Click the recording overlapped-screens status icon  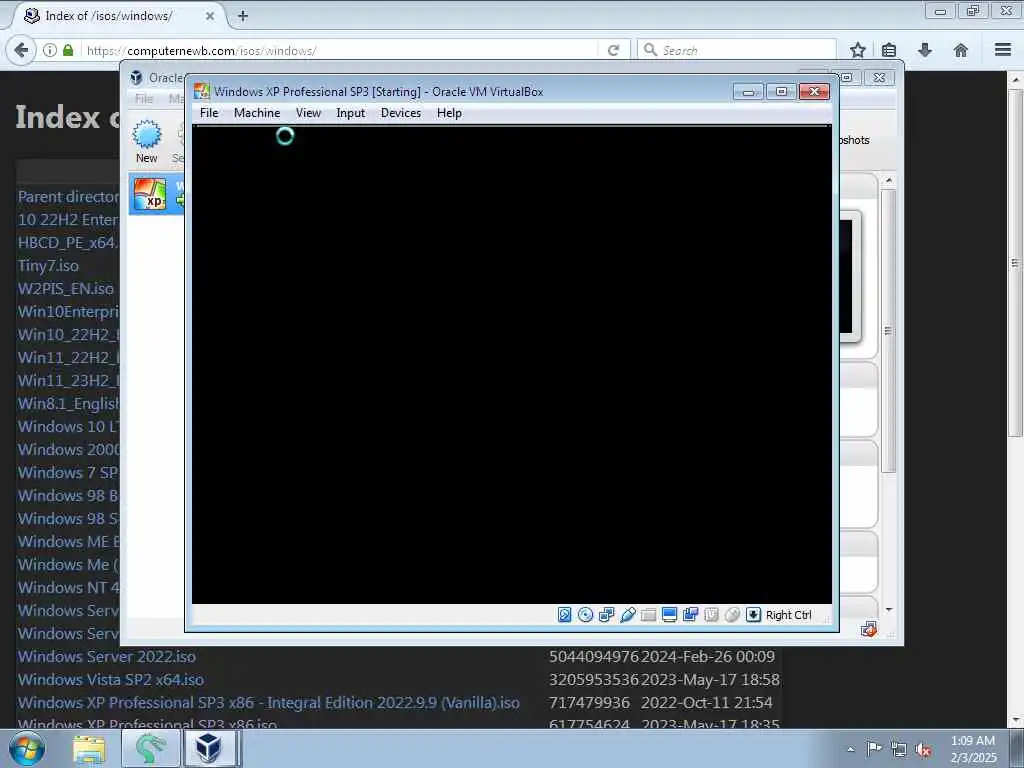point(690,615)
